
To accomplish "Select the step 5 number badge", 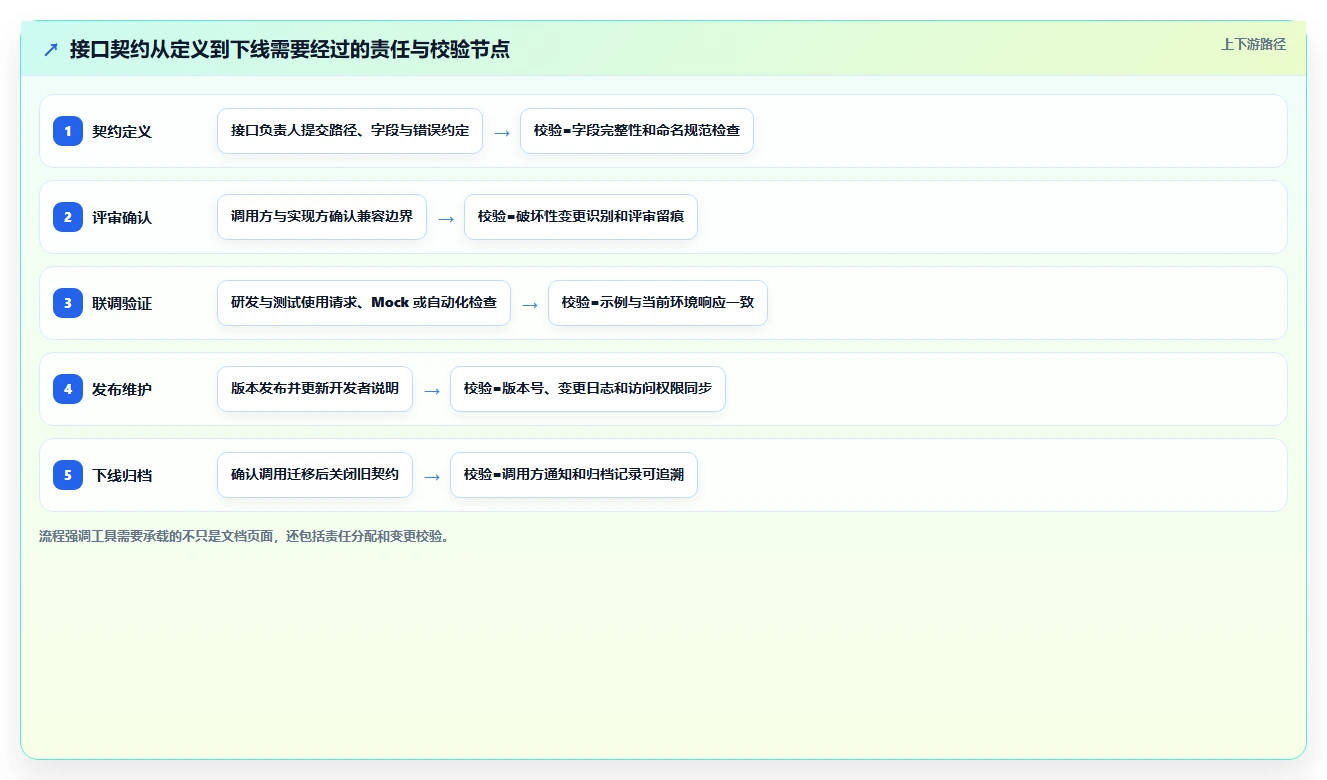I will click(68, 475).
